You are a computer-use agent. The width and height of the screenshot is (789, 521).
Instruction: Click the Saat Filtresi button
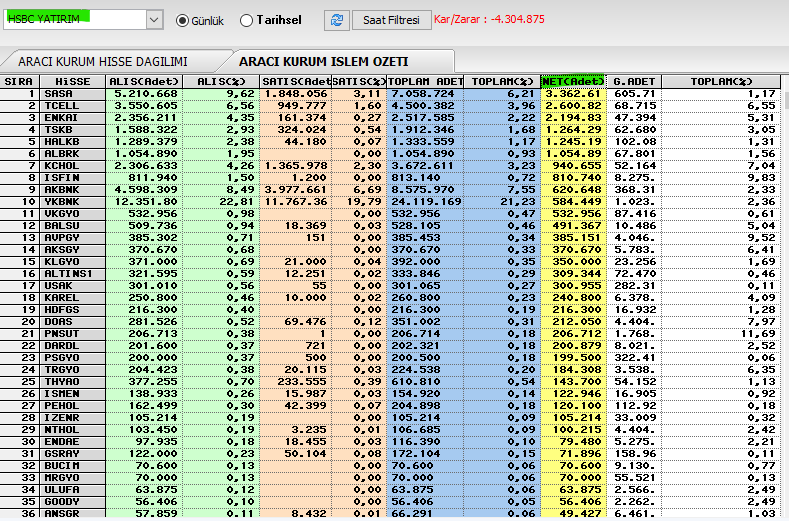(x=391, y=20)
